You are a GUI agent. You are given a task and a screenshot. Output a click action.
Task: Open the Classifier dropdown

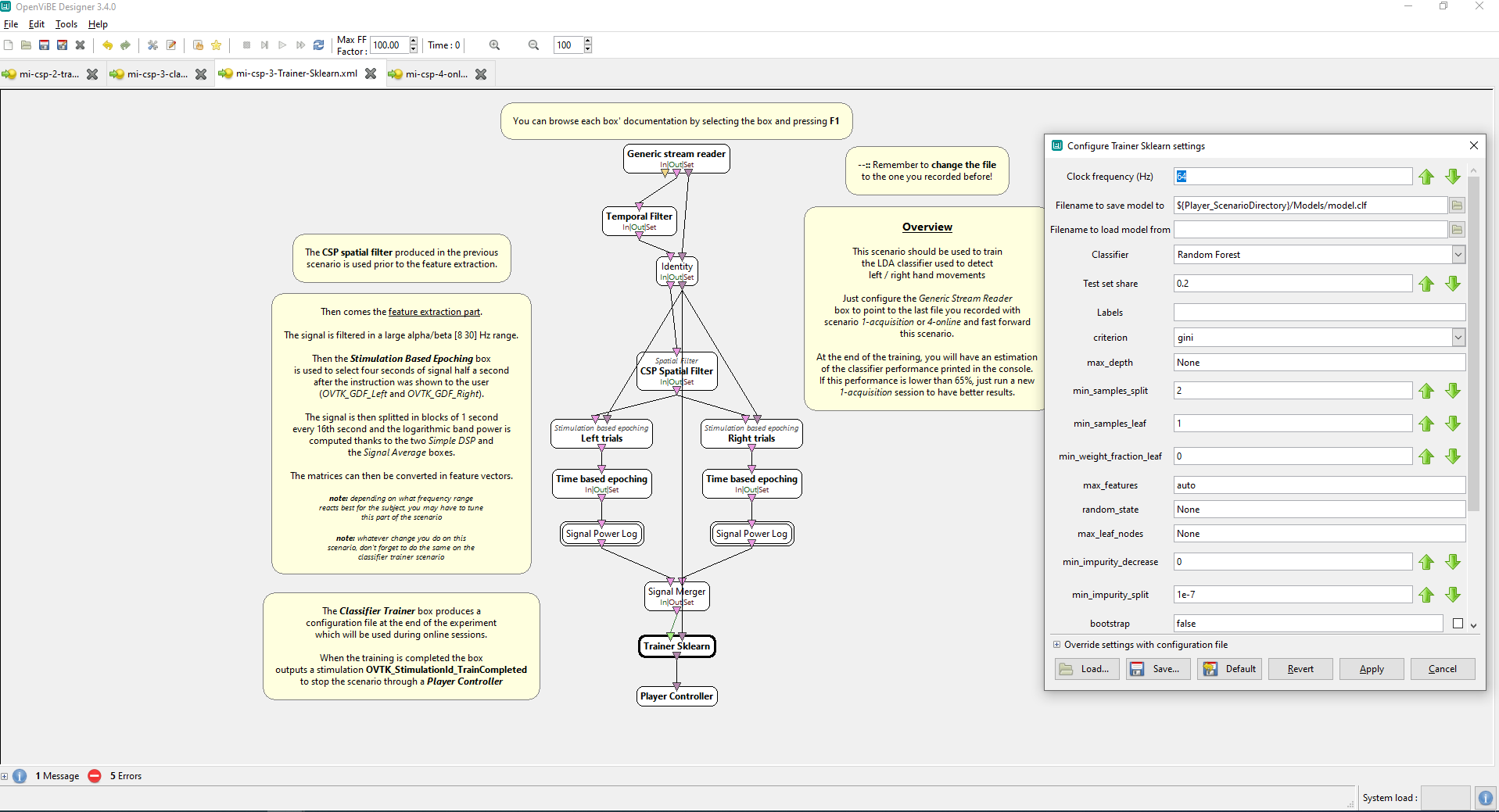pyautogui.click(x=1458, y=255)
